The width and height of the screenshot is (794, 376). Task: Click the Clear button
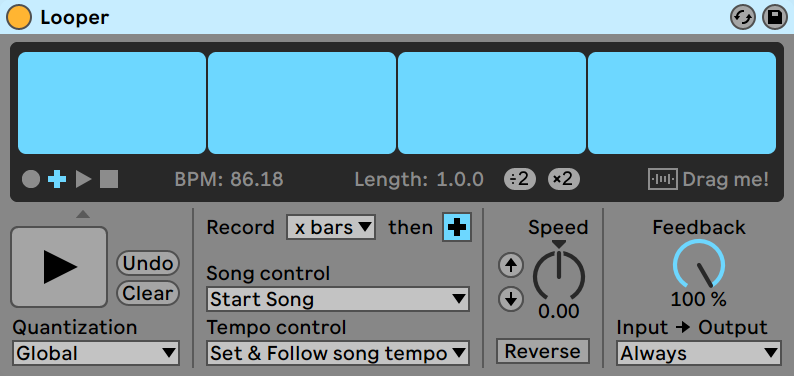(148, 293)
